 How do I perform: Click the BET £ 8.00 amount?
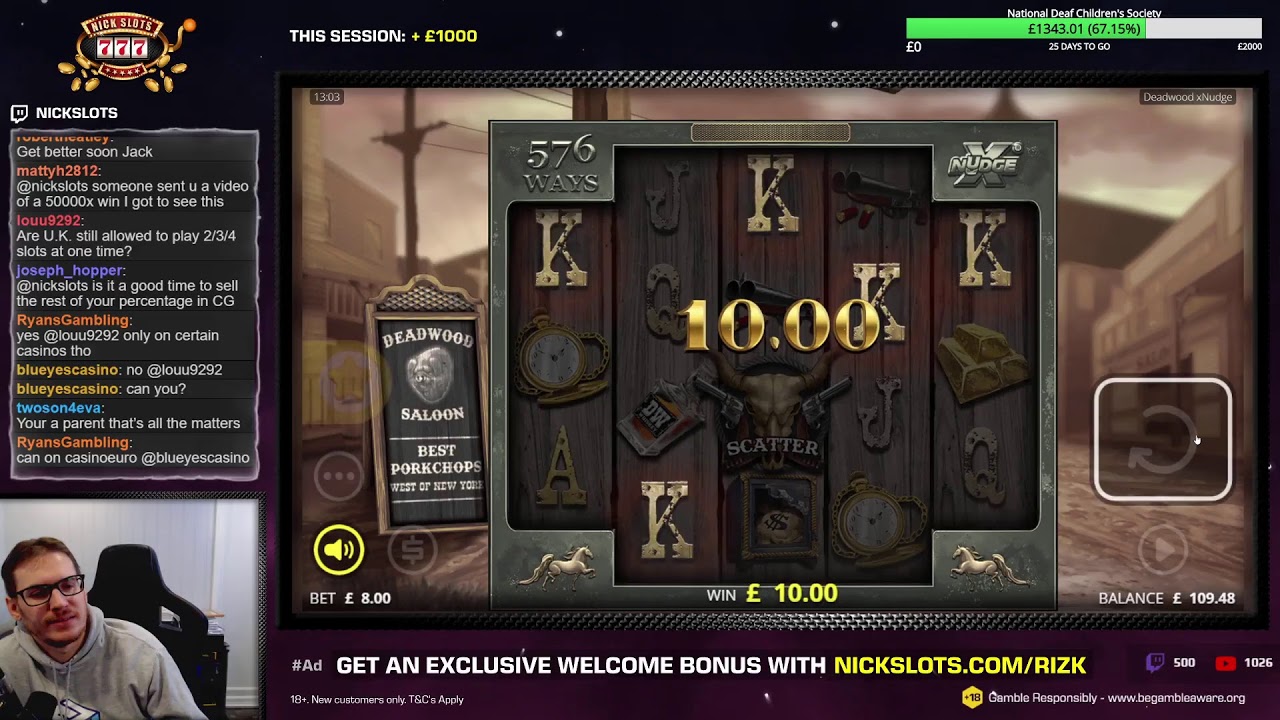(350, 598)
